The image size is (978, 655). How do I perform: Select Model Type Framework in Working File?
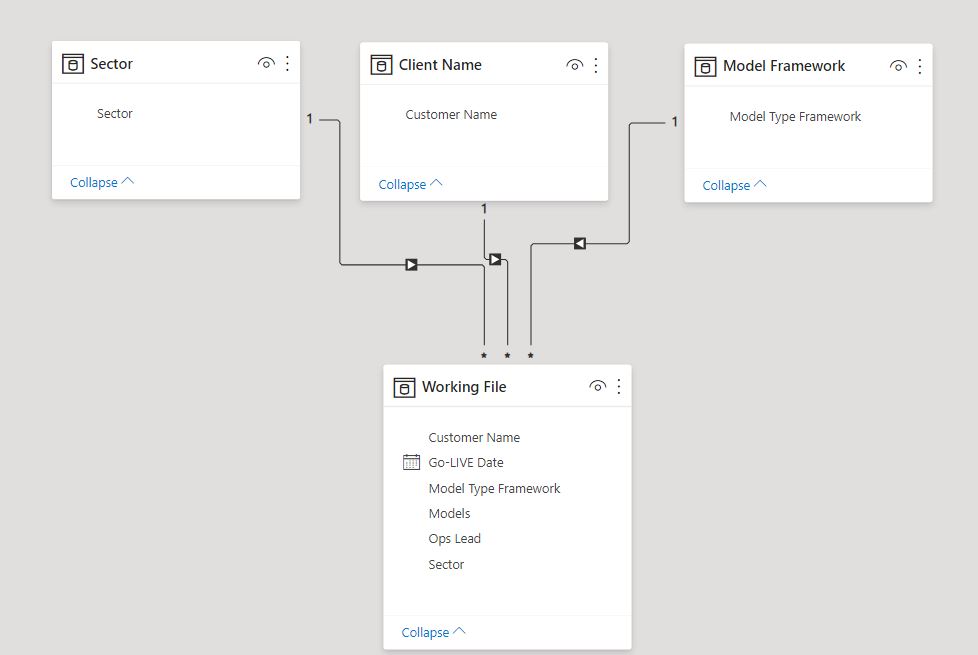pos(495,488)
